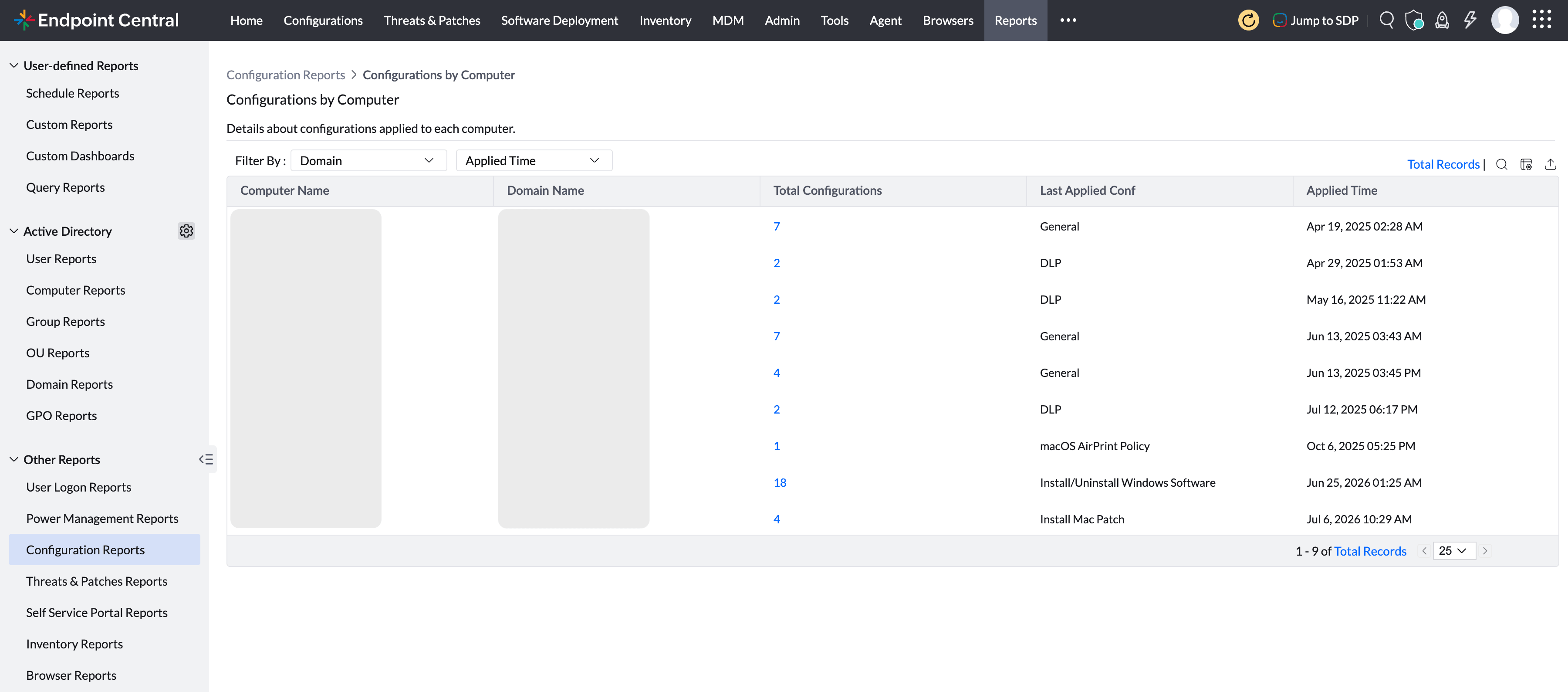Open Custom Reports in sidebar
This screenshot has width=1568, height=692.
69,124
